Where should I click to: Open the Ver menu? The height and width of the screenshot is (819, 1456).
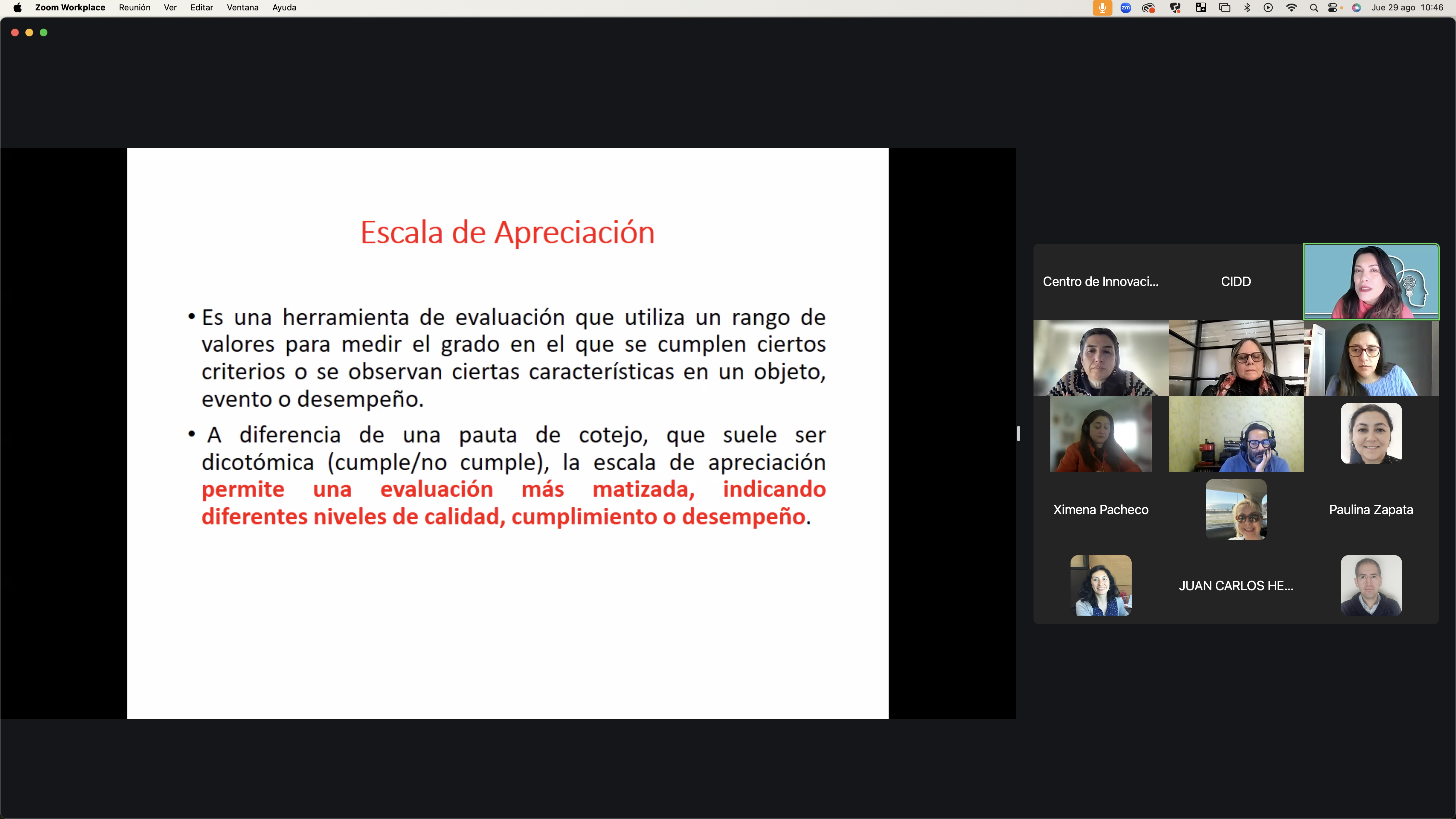click(x=170, y=7)
